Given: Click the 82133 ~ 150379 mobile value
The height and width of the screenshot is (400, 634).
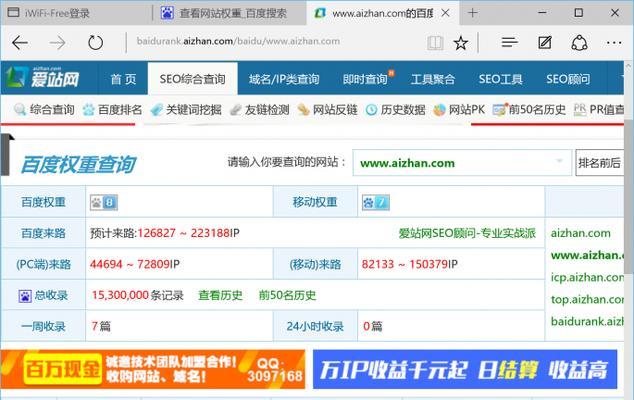Looking at the screenshot, I should pos(404,265).
